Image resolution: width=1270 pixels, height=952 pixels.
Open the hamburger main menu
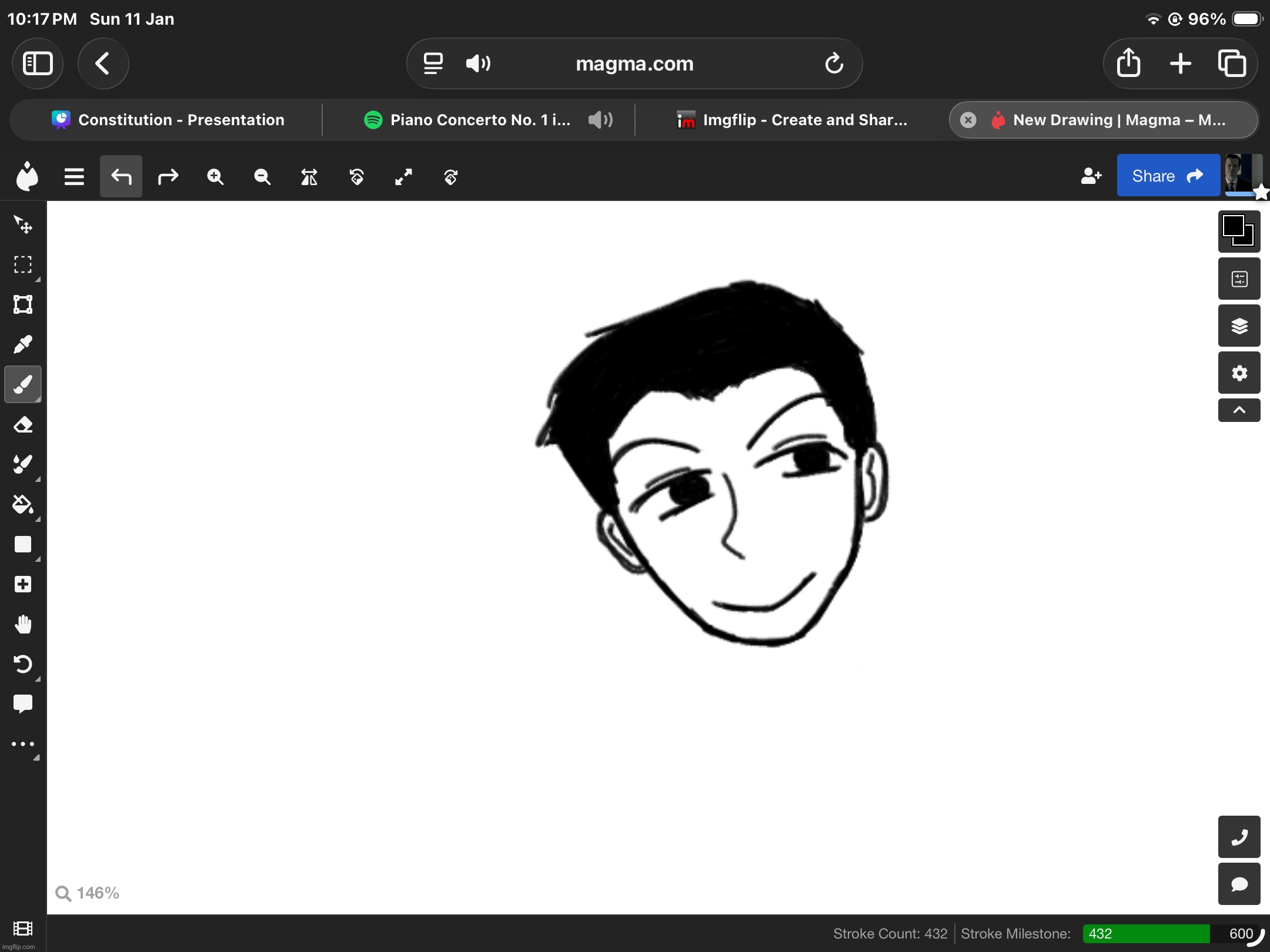click(x=74, y=176)
